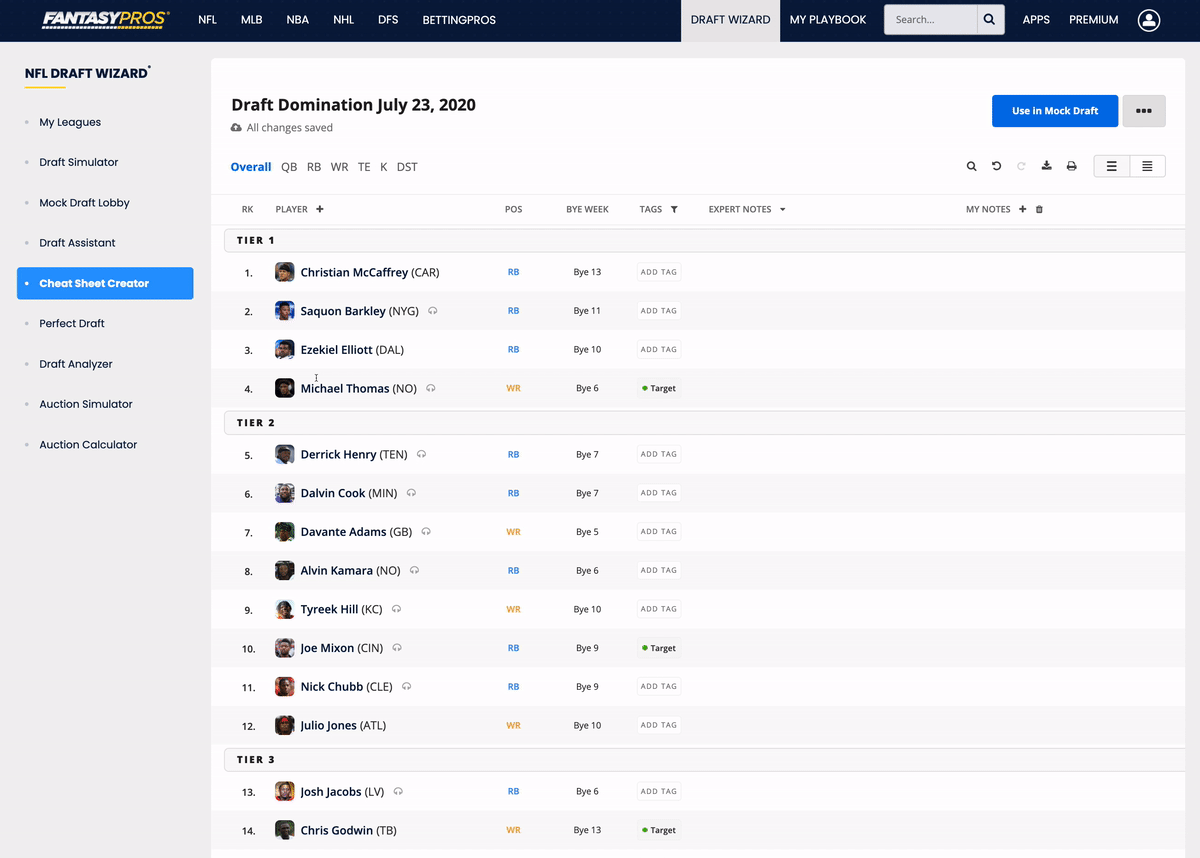Add a player using the plus icon

320,209
